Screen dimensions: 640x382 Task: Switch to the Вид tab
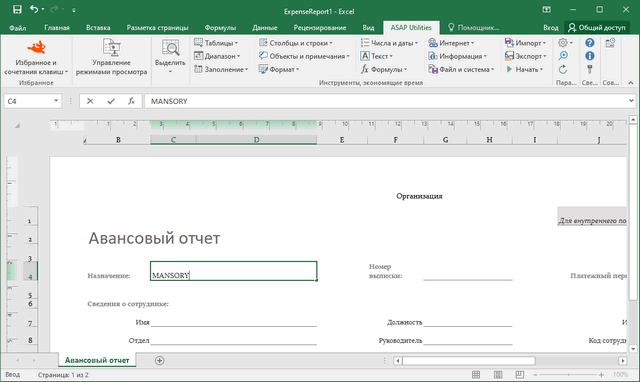[x=368, y=28]
